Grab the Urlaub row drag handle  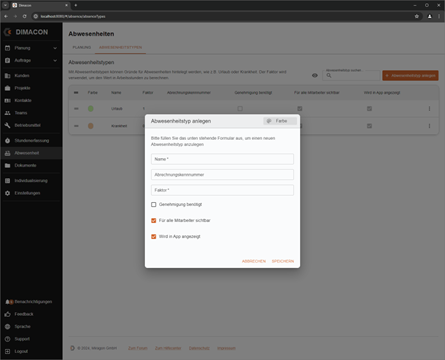coord(76,109)
